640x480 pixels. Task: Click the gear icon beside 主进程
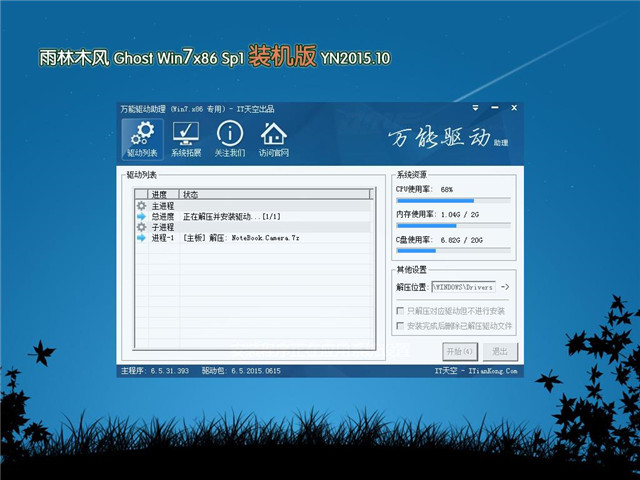coord(141,206)
